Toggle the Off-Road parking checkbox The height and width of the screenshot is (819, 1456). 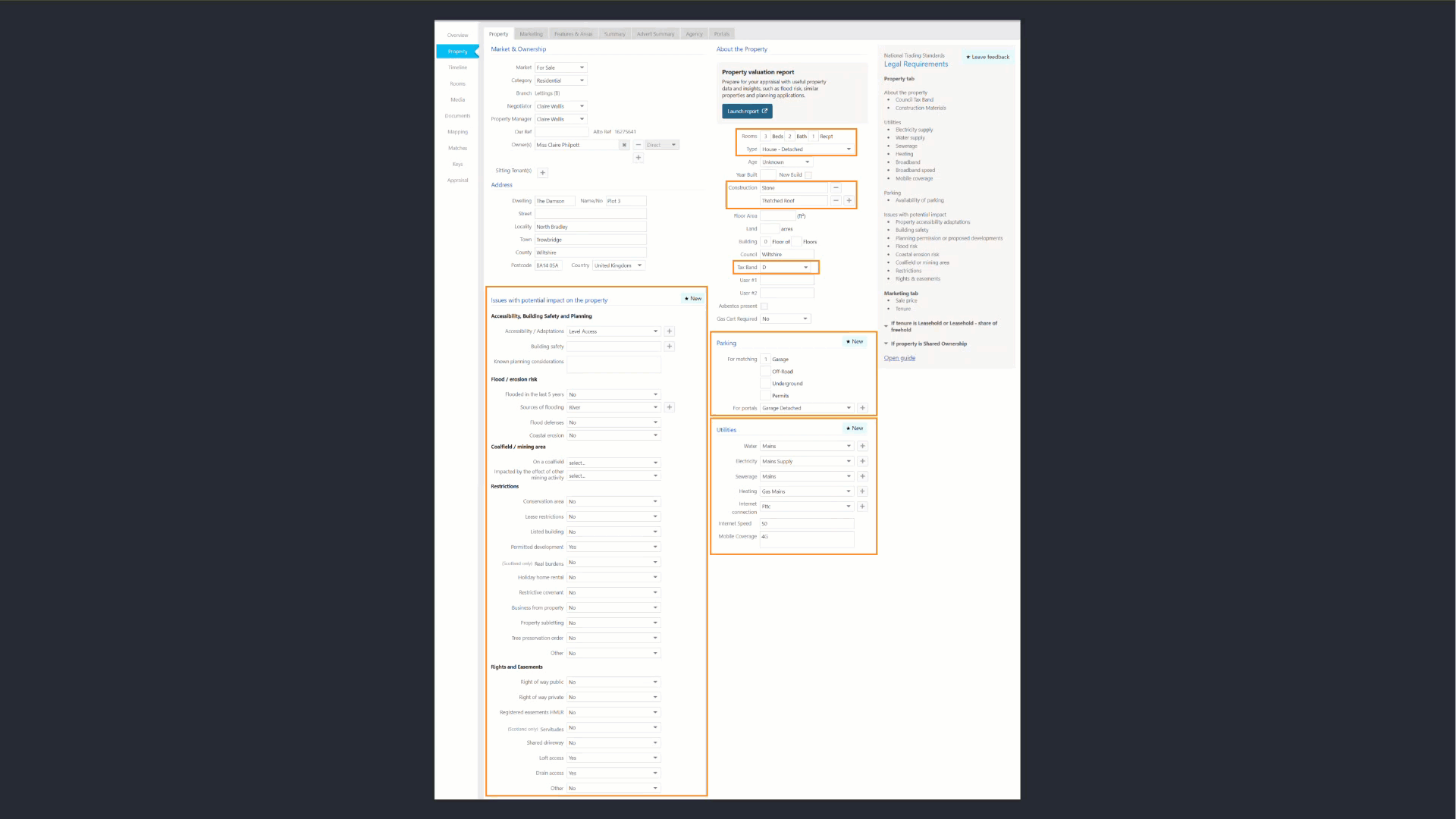[x=765, y=372]
